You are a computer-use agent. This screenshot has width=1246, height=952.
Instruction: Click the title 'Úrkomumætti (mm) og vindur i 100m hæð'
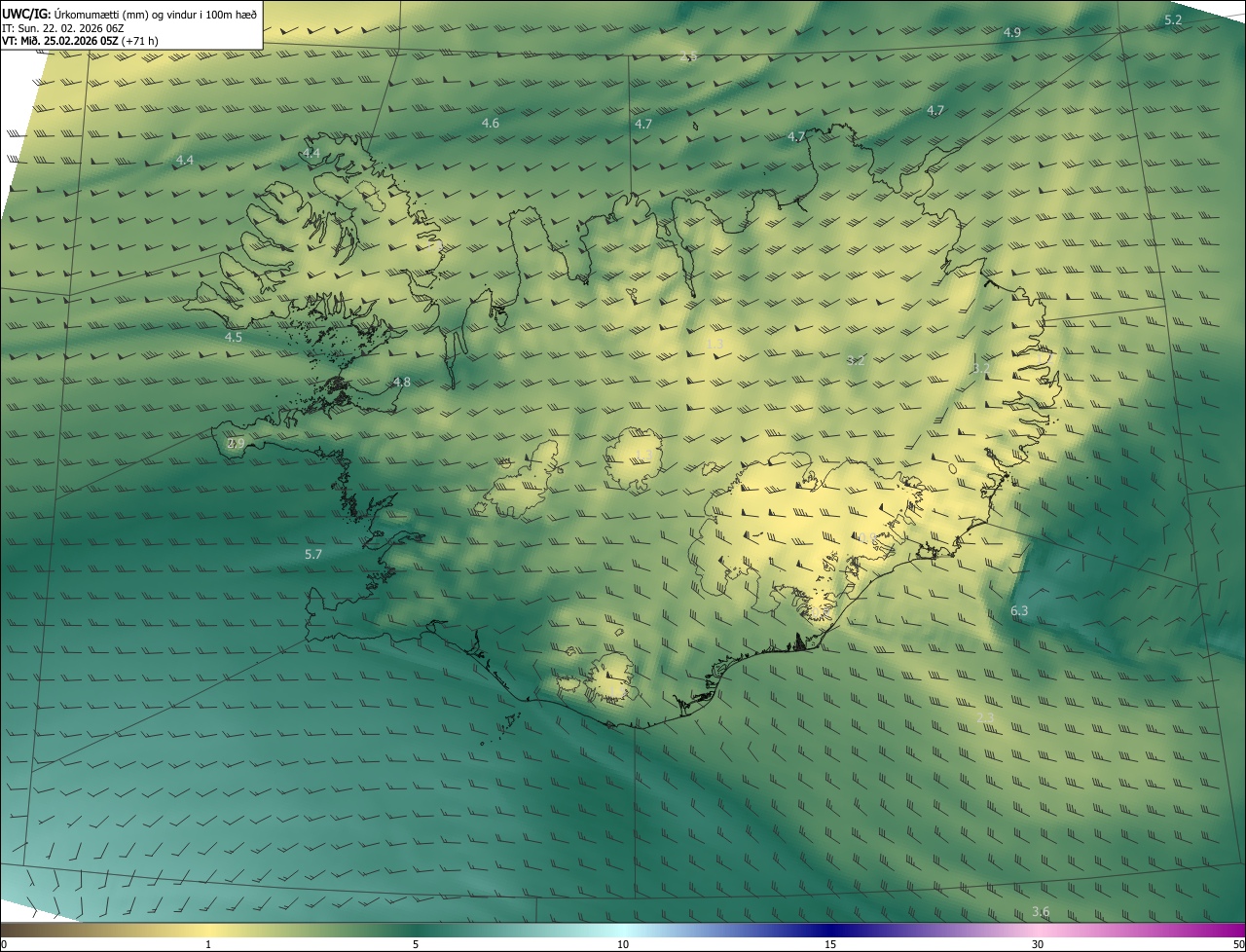tap(156, 13)
